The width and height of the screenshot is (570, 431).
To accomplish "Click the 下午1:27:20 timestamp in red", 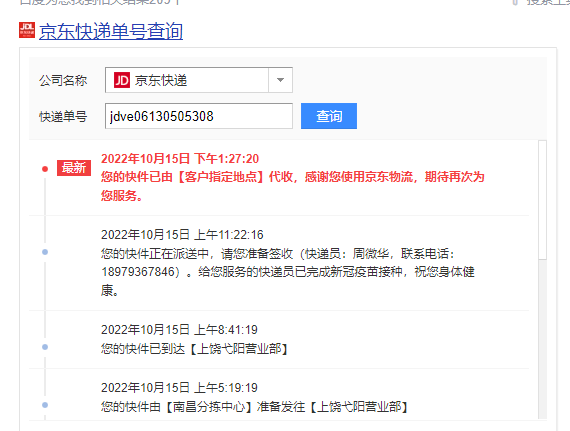I will [226, 158].
